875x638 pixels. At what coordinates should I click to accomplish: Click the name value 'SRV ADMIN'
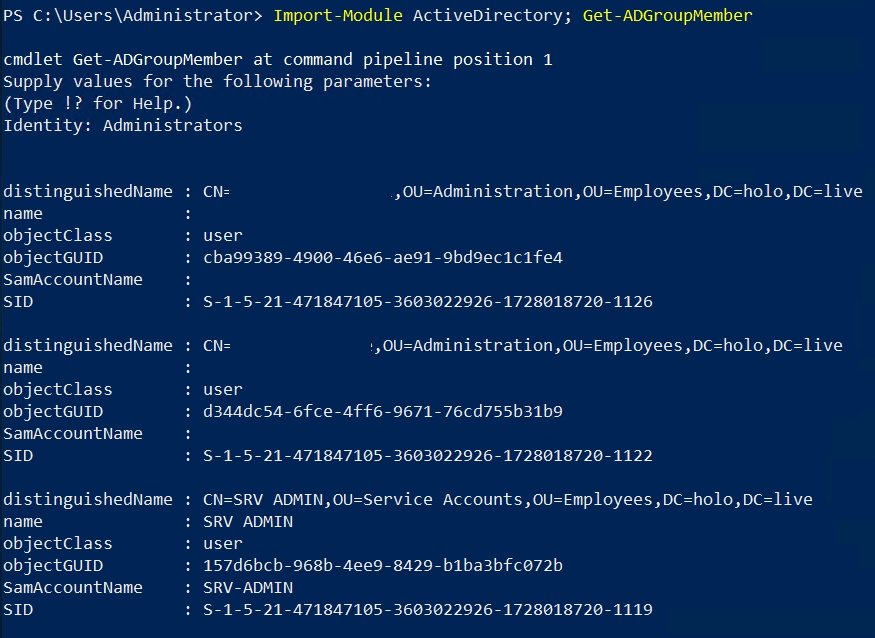tap(247, 522)
